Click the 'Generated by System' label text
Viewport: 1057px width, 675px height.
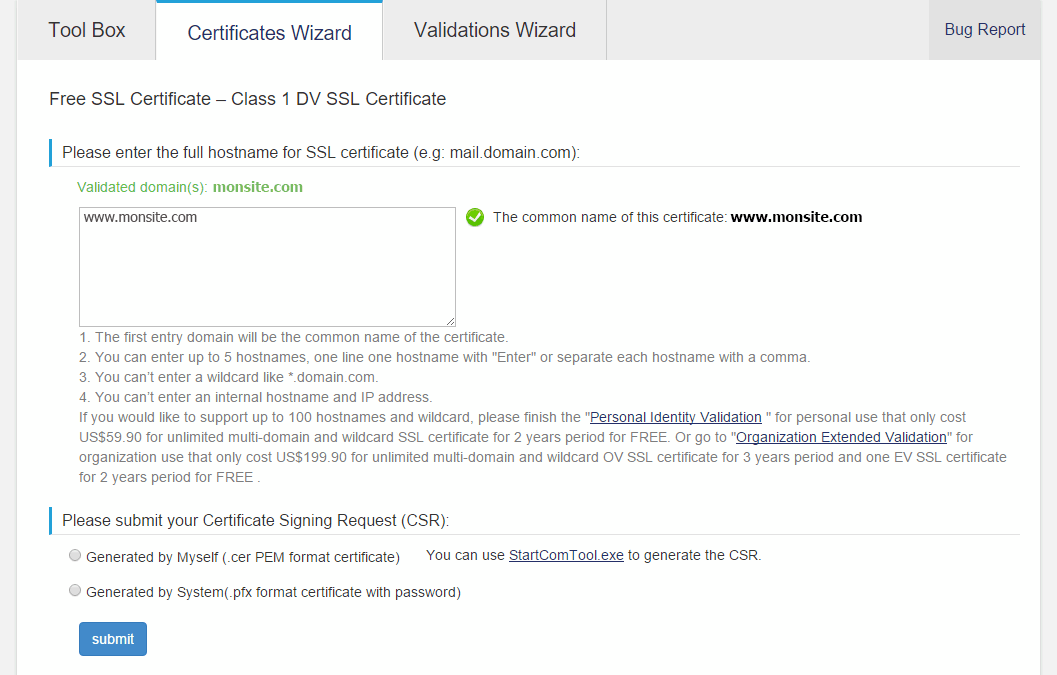click(x=273, y=592)
